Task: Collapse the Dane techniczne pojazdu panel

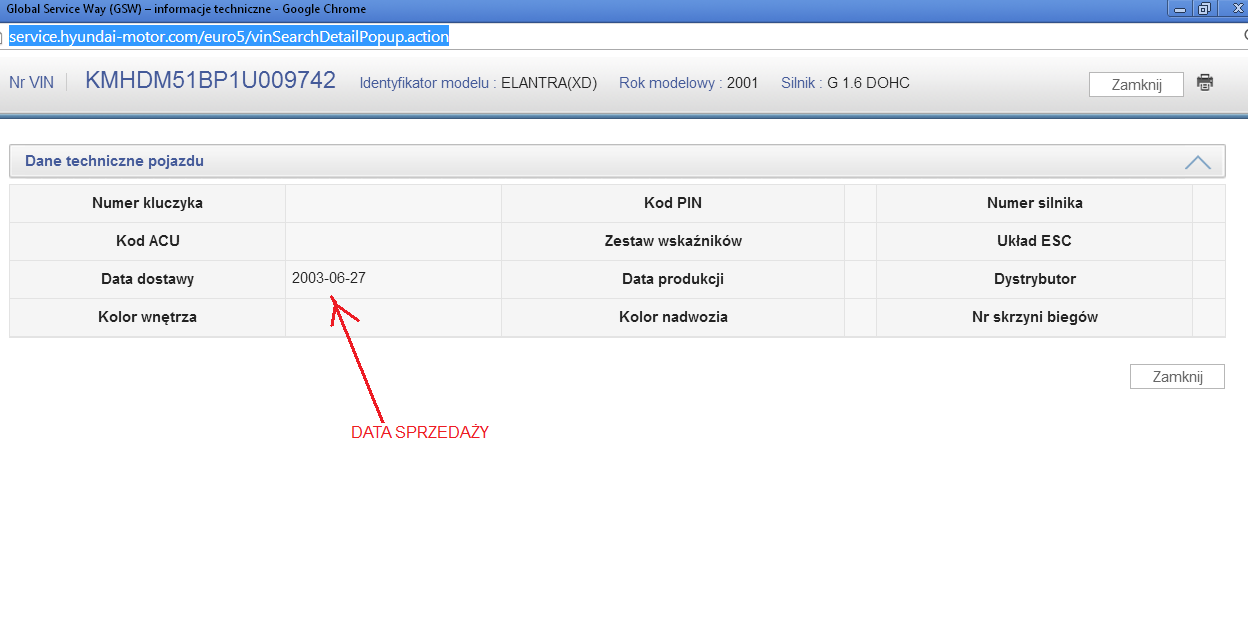Action: coord(1197,162)
